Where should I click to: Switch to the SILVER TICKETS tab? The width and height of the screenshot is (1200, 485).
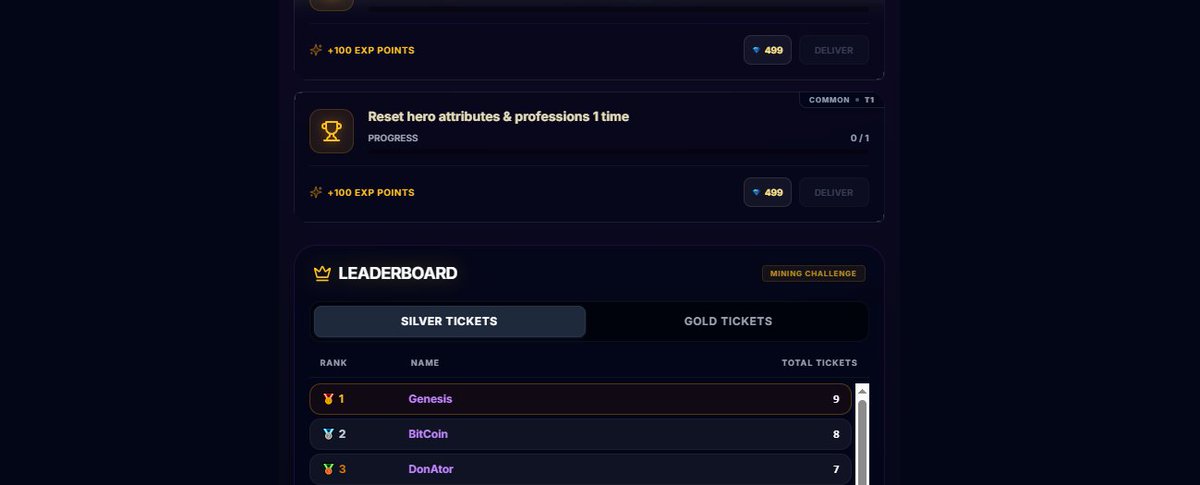449,321
